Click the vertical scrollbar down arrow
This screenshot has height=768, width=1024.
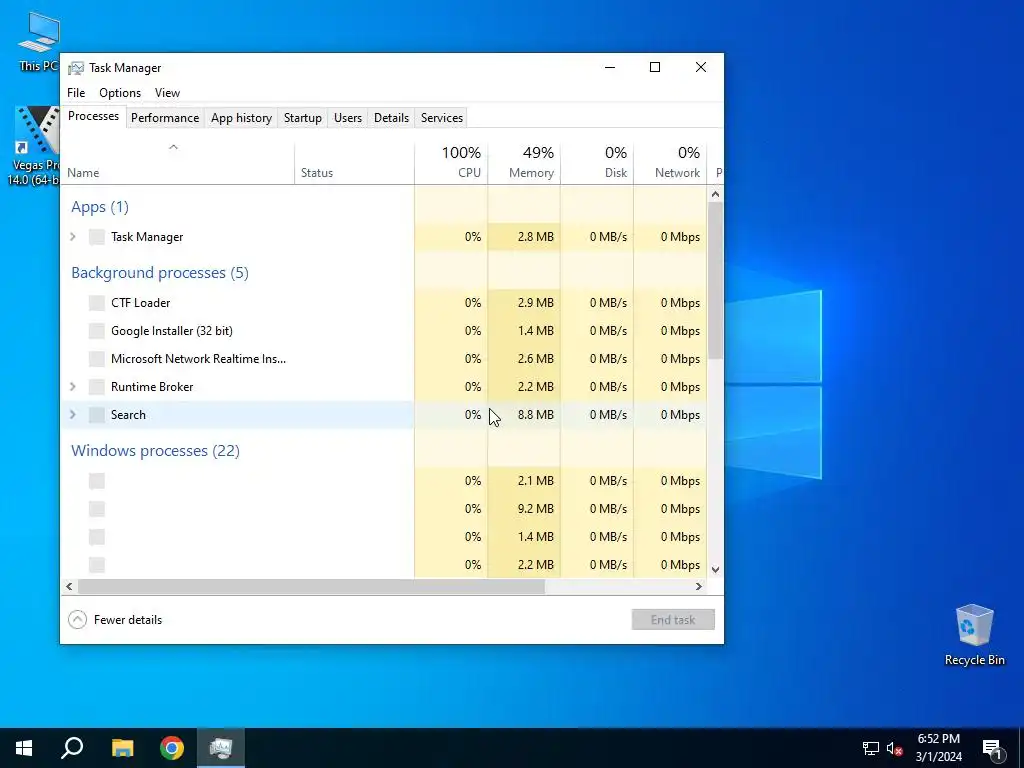pyautogui.click(x=715, y=569)
